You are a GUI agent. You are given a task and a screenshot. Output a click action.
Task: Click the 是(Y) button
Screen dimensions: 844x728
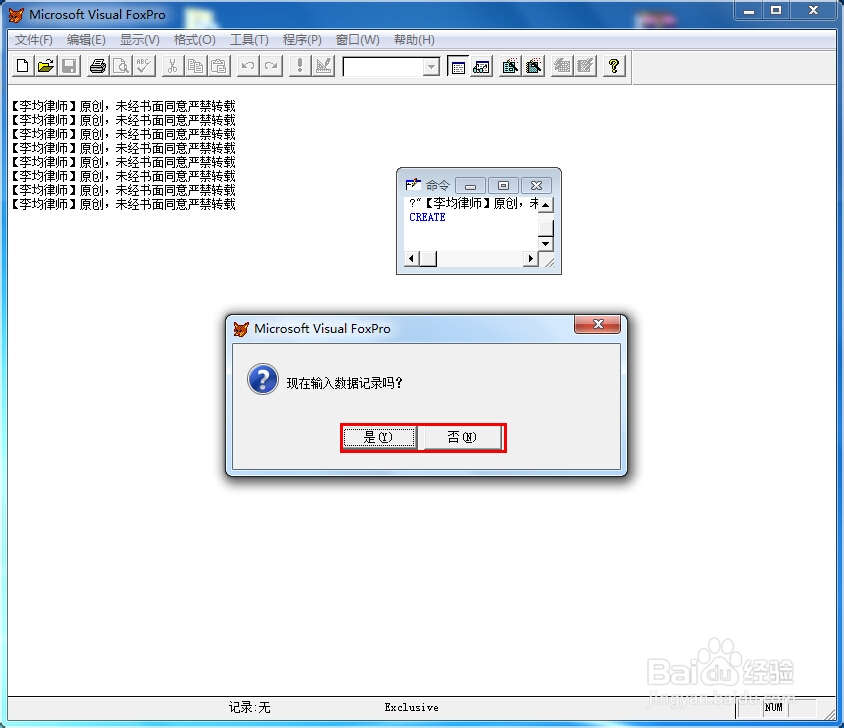click(379, 437)
